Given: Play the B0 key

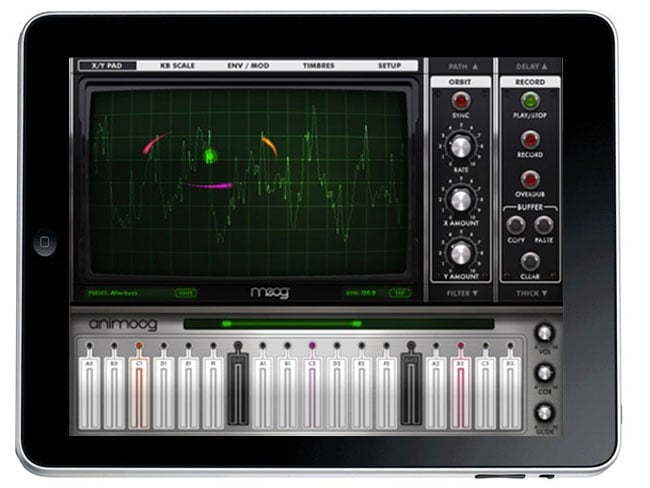Looking at the screenshot, I should 114,392.
